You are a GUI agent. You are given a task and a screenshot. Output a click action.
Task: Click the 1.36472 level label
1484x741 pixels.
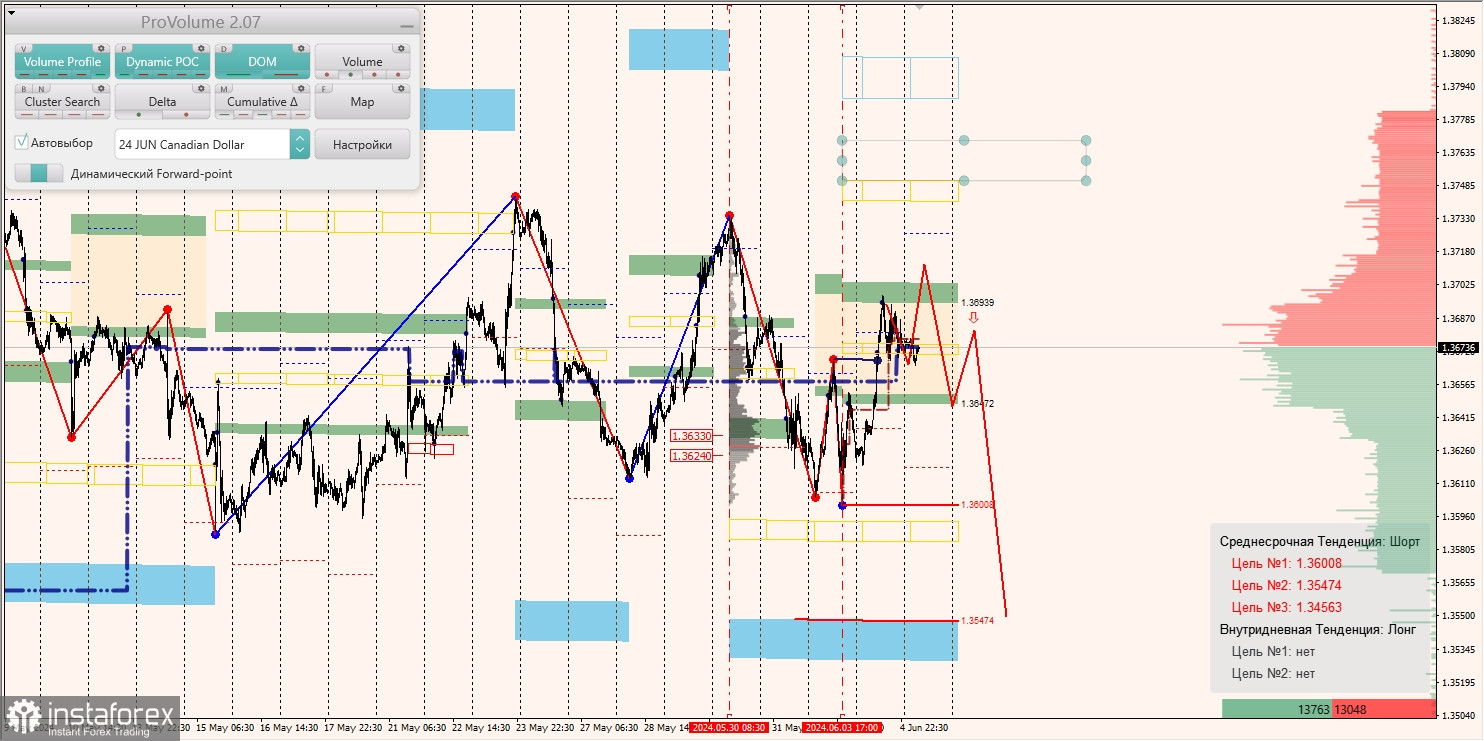(x=977, y=403)
